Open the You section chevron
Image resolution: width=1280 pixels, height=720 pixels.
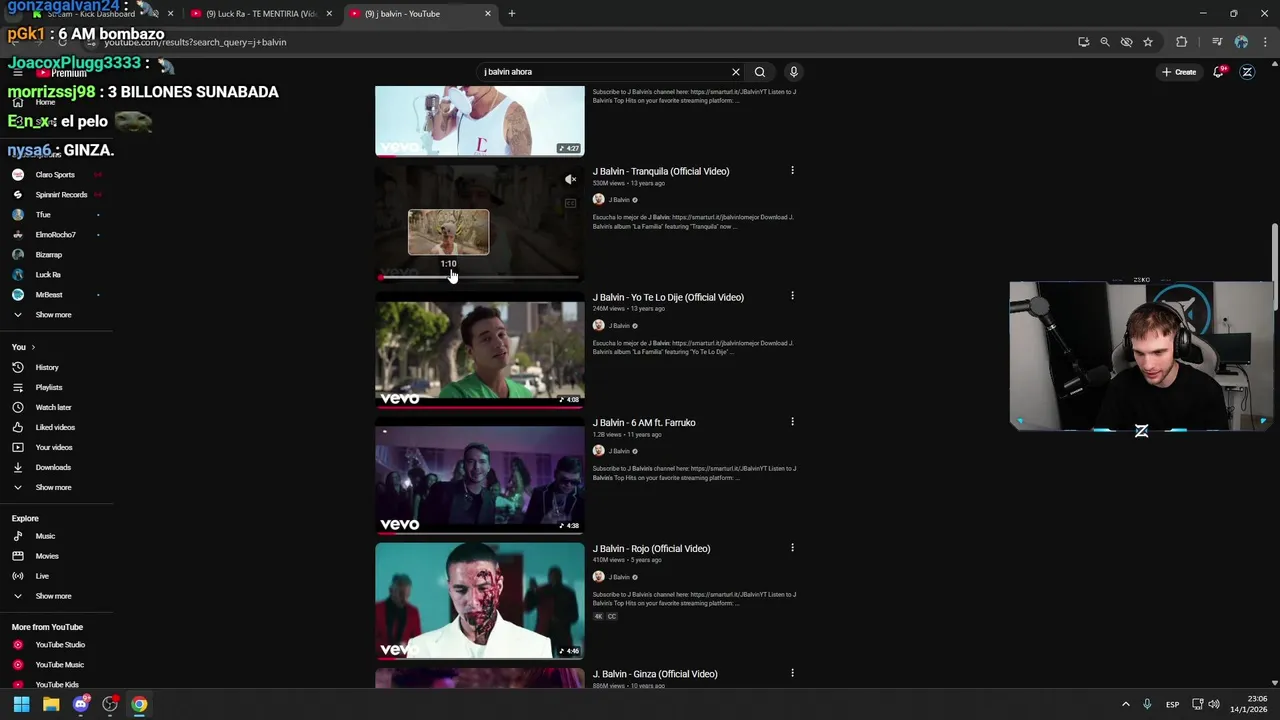tap(33, 347)
